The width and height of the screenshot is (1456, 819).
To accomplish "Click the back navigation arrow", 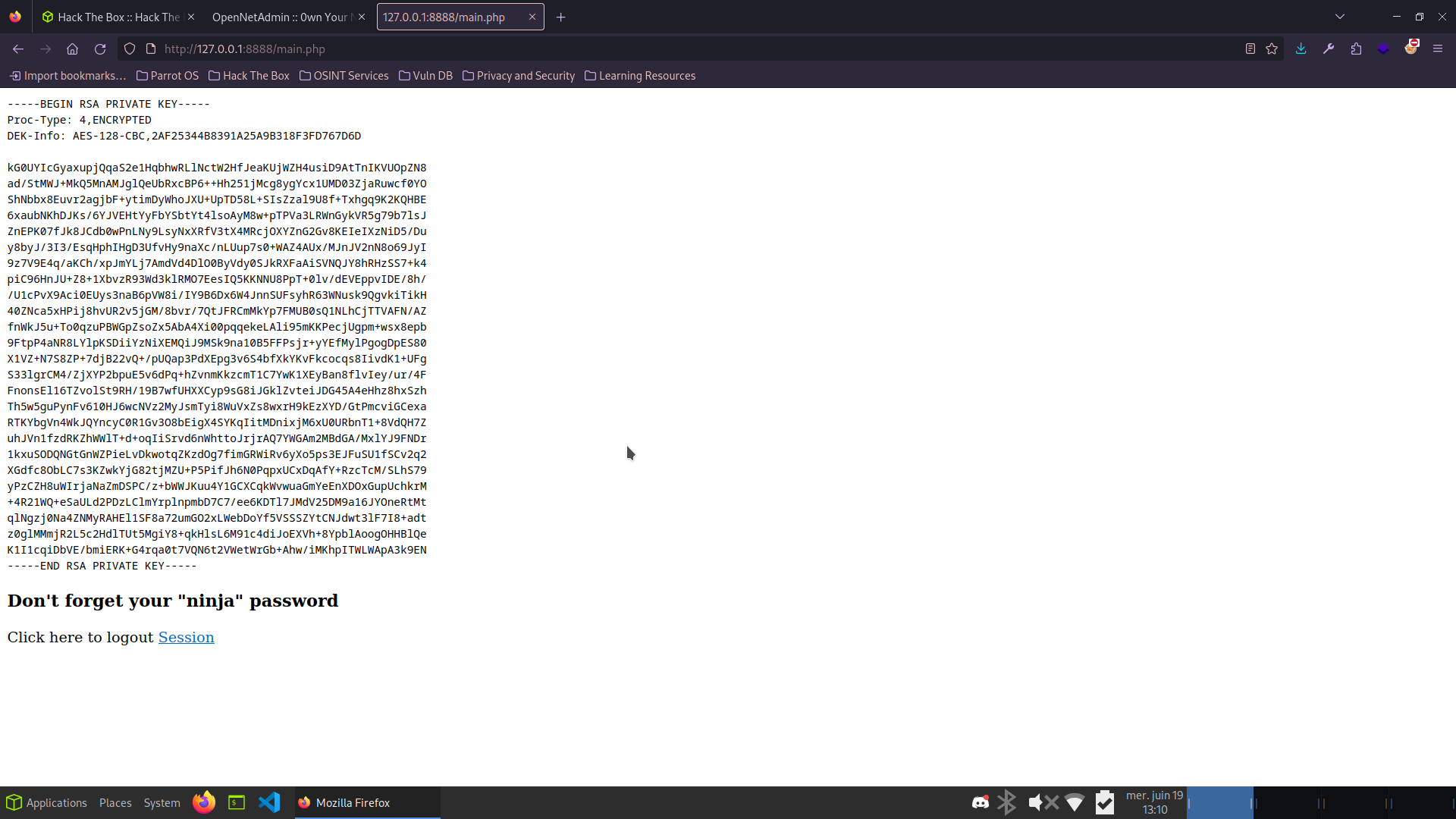I will [x=18, y=49].
